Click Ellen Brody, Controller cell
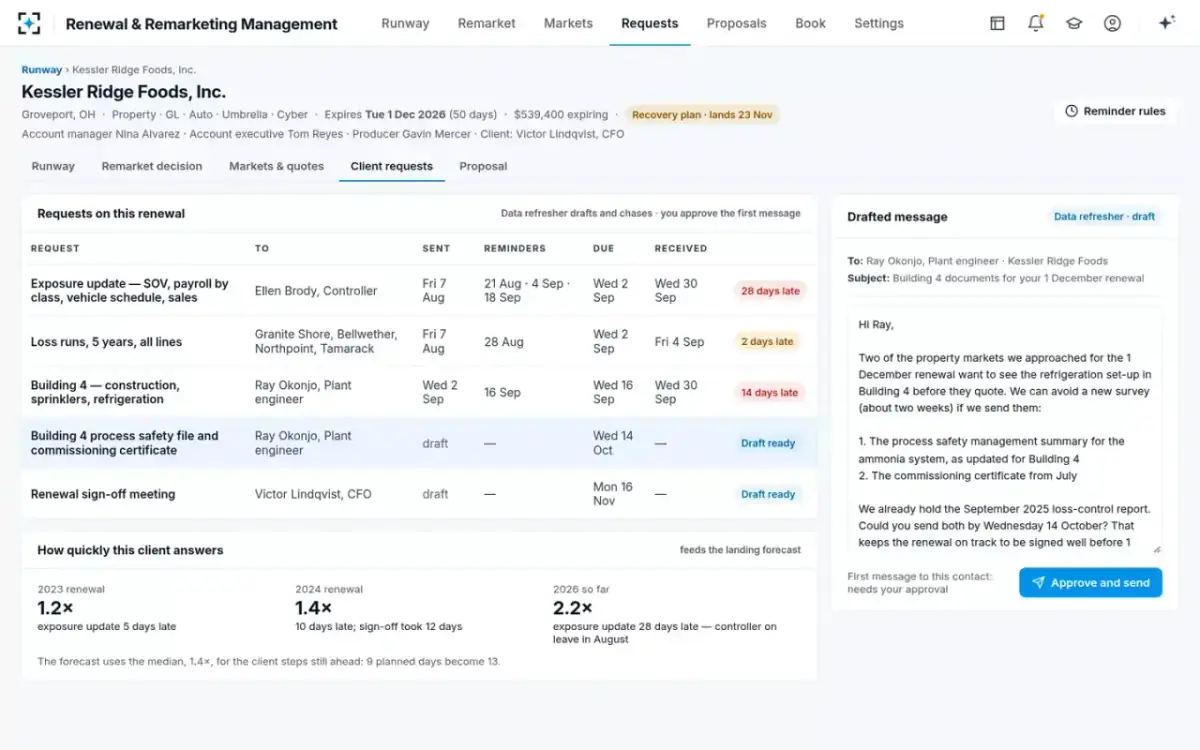The width and height of the screenshot is (1200, 750). point(316,291)
